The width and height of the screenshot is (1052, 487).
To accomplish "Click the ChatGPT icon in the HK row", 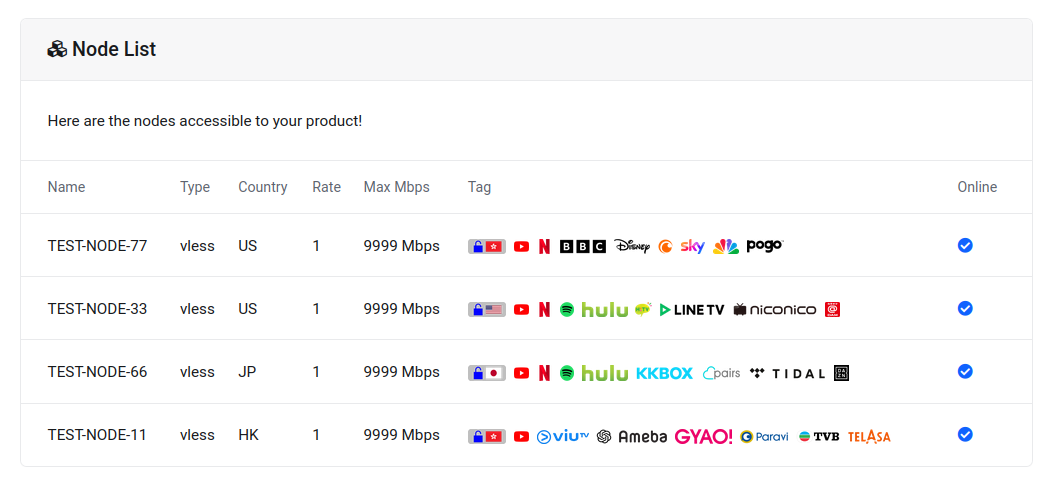I will pos(604,436).
